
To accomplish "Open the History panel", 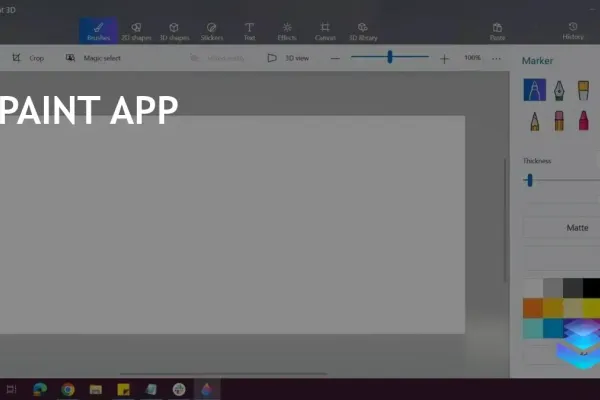I will tap(573, 31).
